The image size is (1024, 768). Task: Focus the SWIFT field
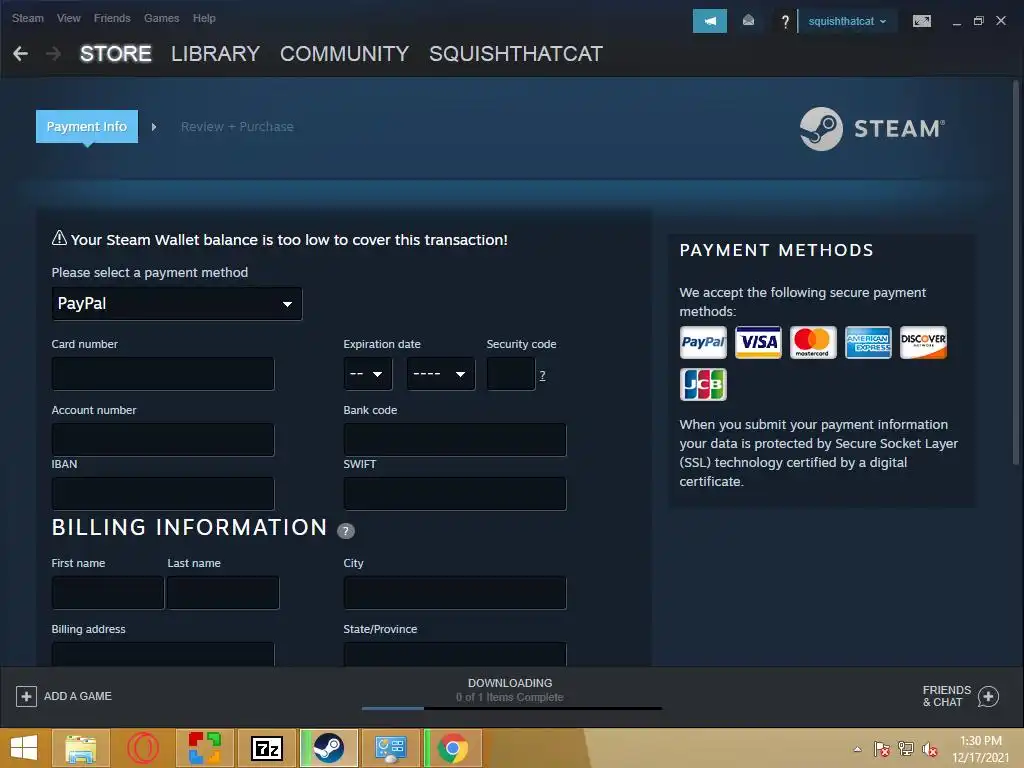(455, 493)
